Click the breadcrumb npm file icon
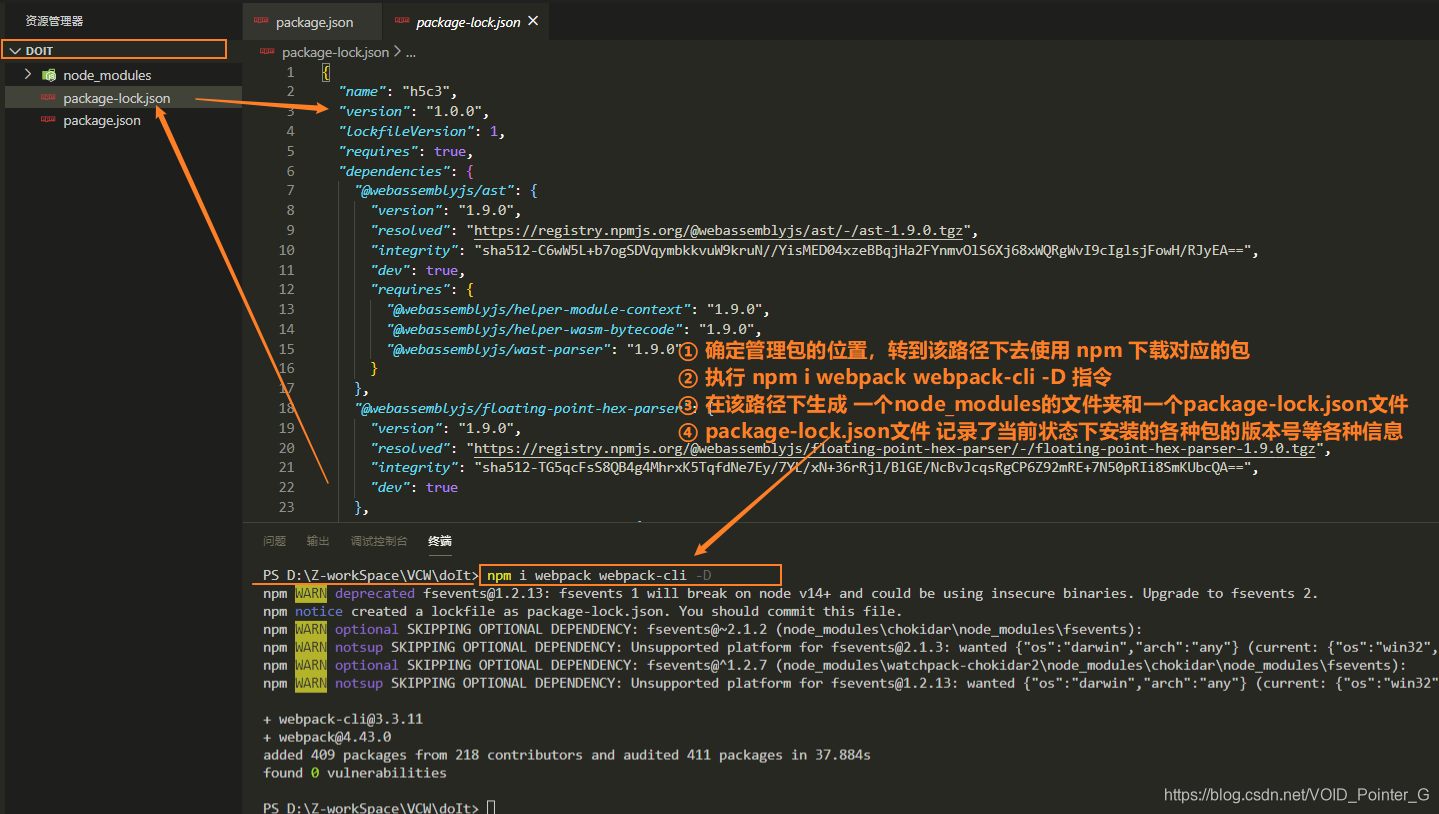Viewport: 1439px width, 814px height. (x=268, y=51)
